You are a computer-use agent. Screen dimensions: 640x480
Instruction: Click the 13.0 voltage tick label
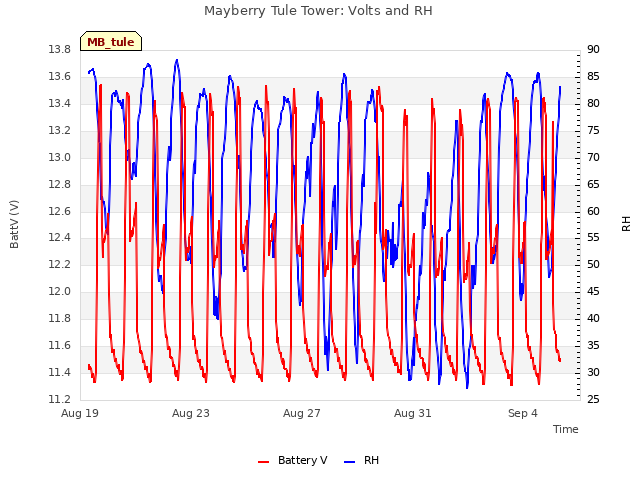[60, 158]
